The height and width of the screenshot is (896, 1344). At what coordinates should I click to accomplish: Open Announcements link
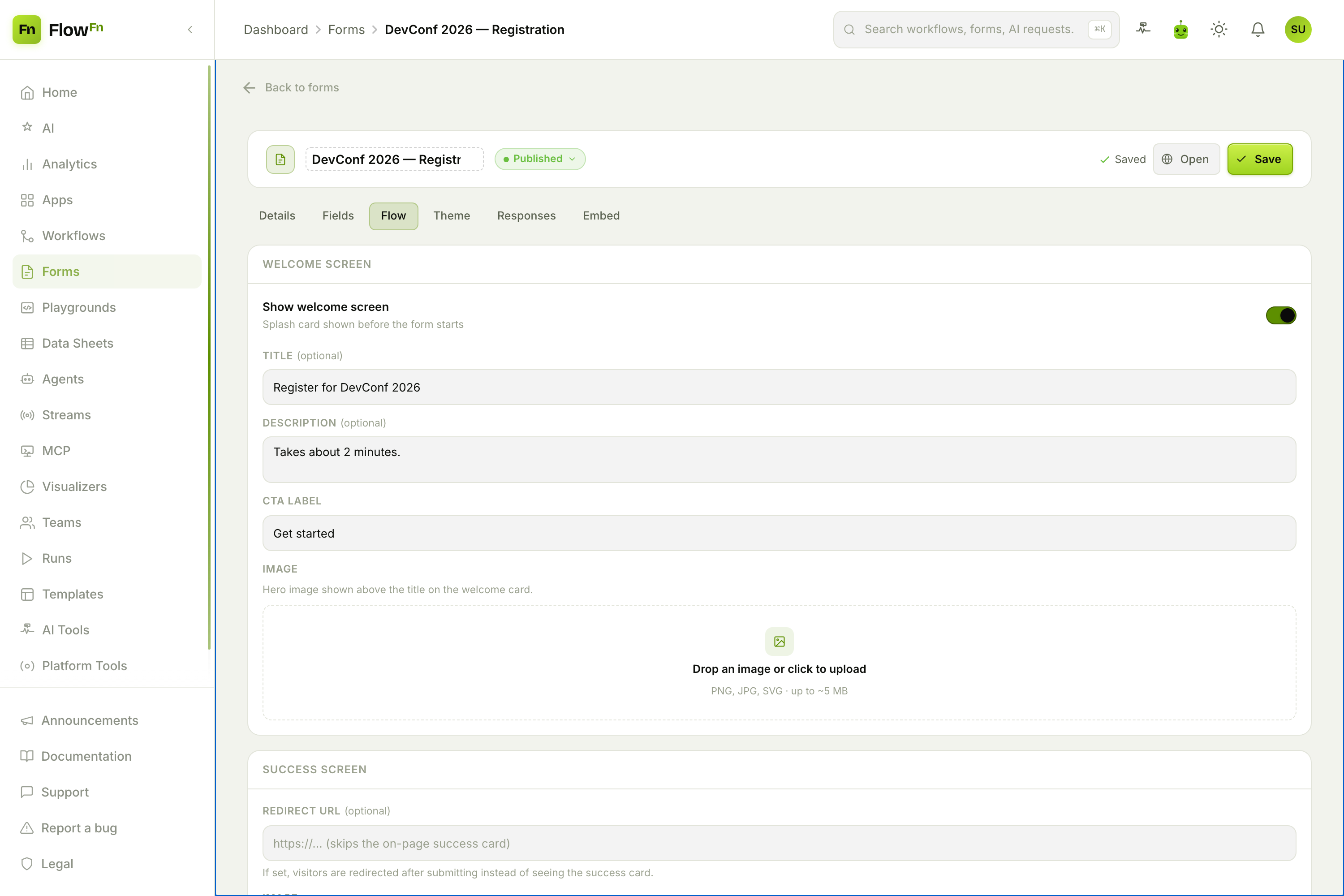(107, 720)
